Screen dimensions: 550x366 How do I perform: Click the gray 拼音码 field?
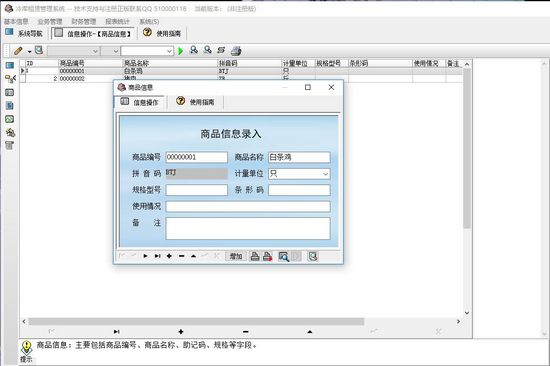coord(196,173)
